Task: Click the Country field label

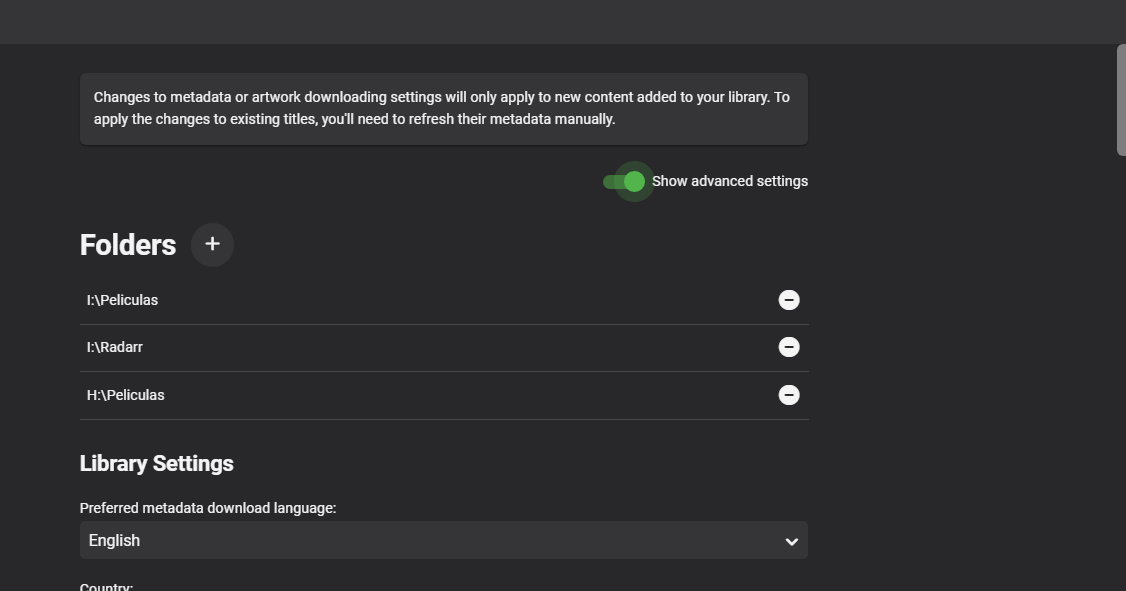Action: (x=106, y=586)
